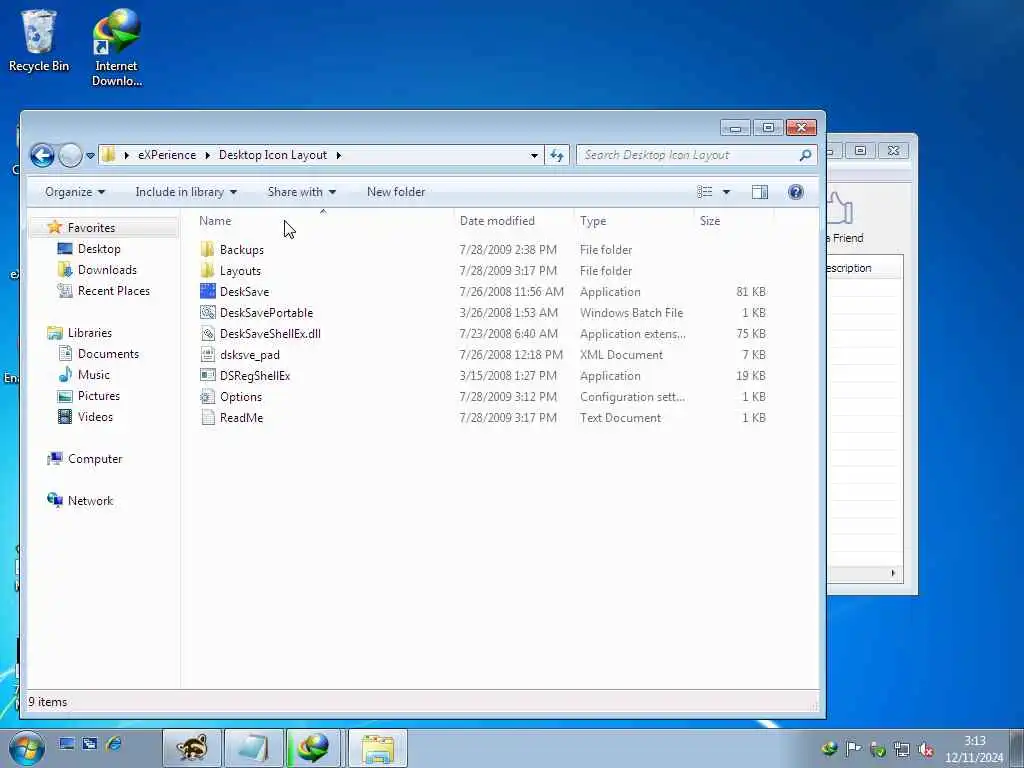The width and height of the screenshot is (1024, 768).
Task: Select the Layouts folder icon
Action: pos(208,270)
